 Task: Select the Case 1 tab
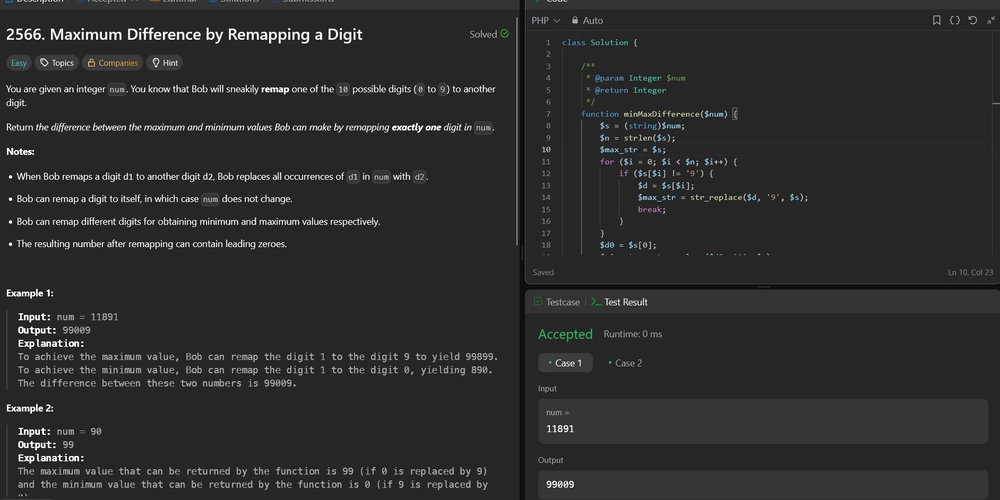click(565, 363)
